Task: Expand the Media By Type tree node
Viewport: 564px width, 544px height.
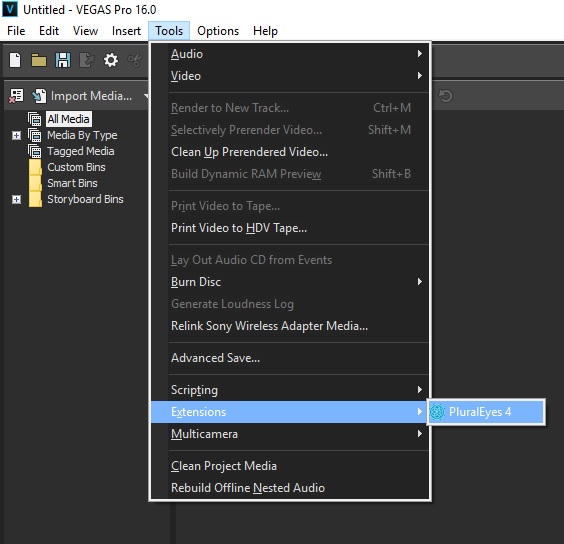Action: coord(16,135)
